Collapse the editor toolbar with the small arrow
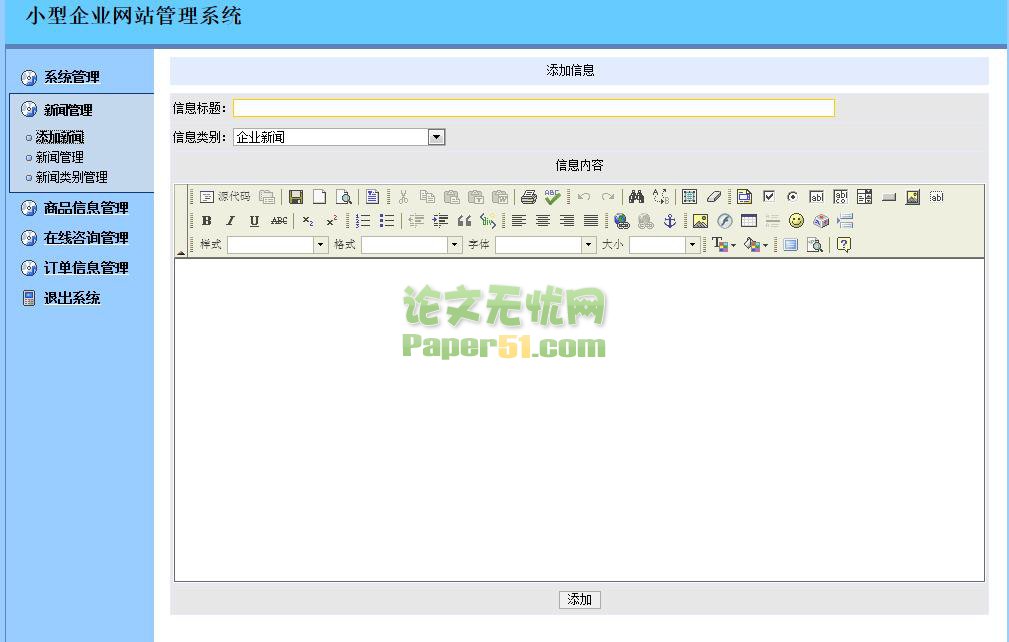The width and height of the screenshot is (1009, 642). 181,252
